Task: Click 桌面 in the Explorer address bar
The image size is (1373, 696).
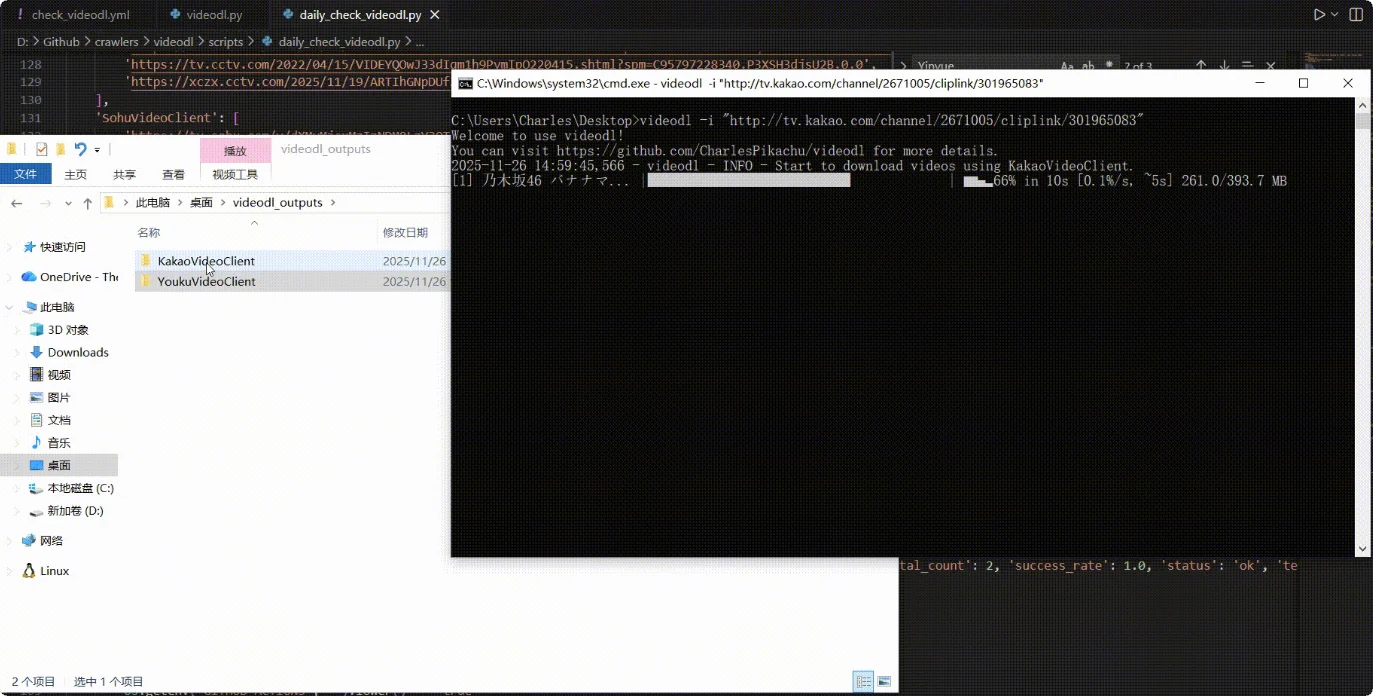Action: [x=201, y=202]
